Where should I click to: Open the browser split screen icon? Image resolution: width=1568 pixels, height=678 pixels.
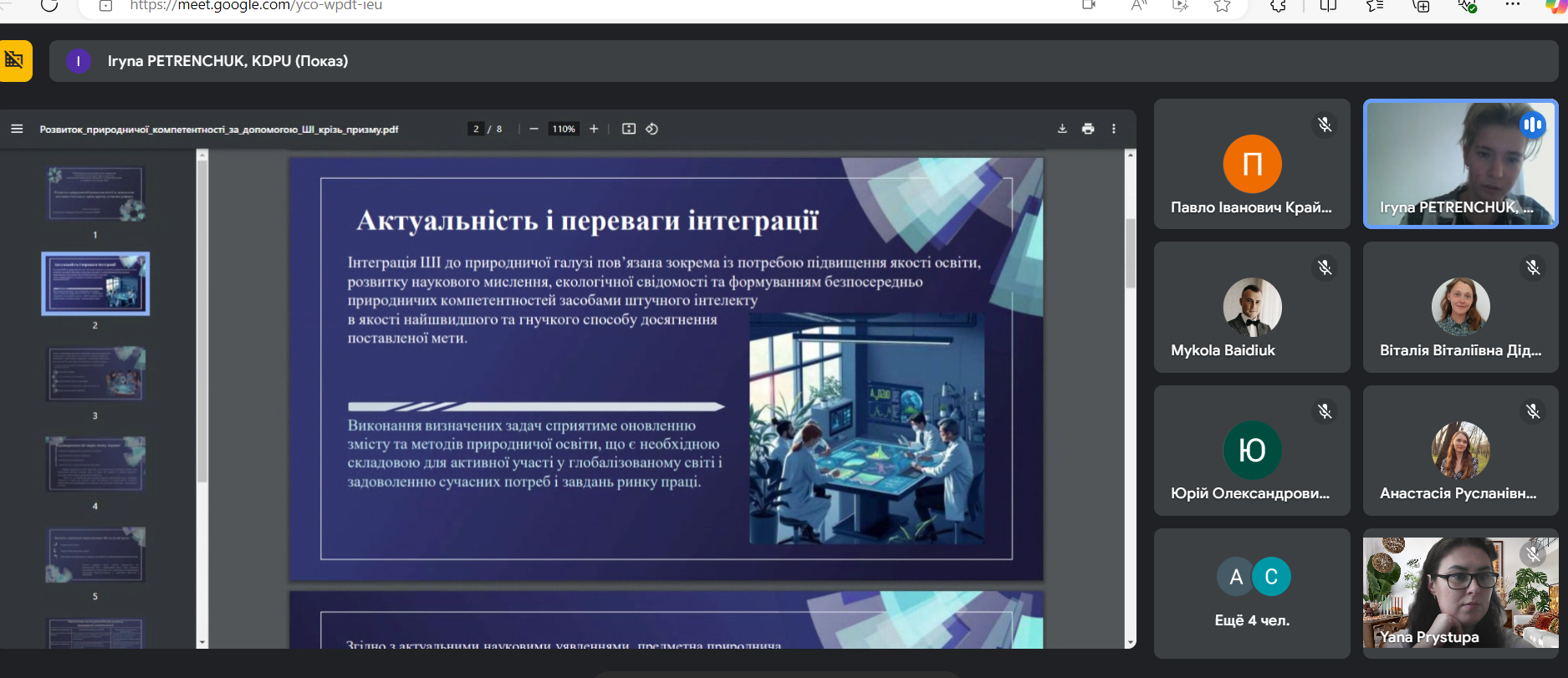pyautogui.click(x=1328, y=5)
